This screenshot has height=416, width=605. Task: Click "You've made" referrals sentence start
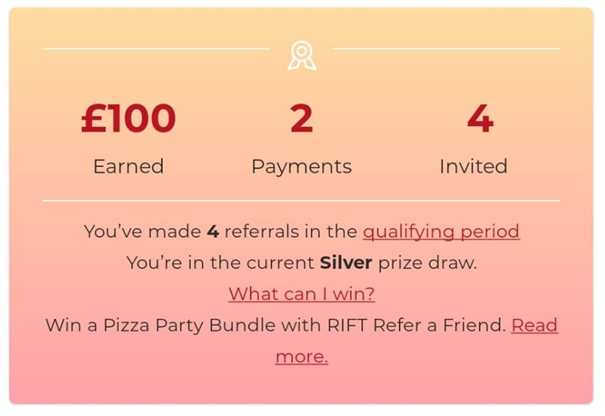click(142, 232)
